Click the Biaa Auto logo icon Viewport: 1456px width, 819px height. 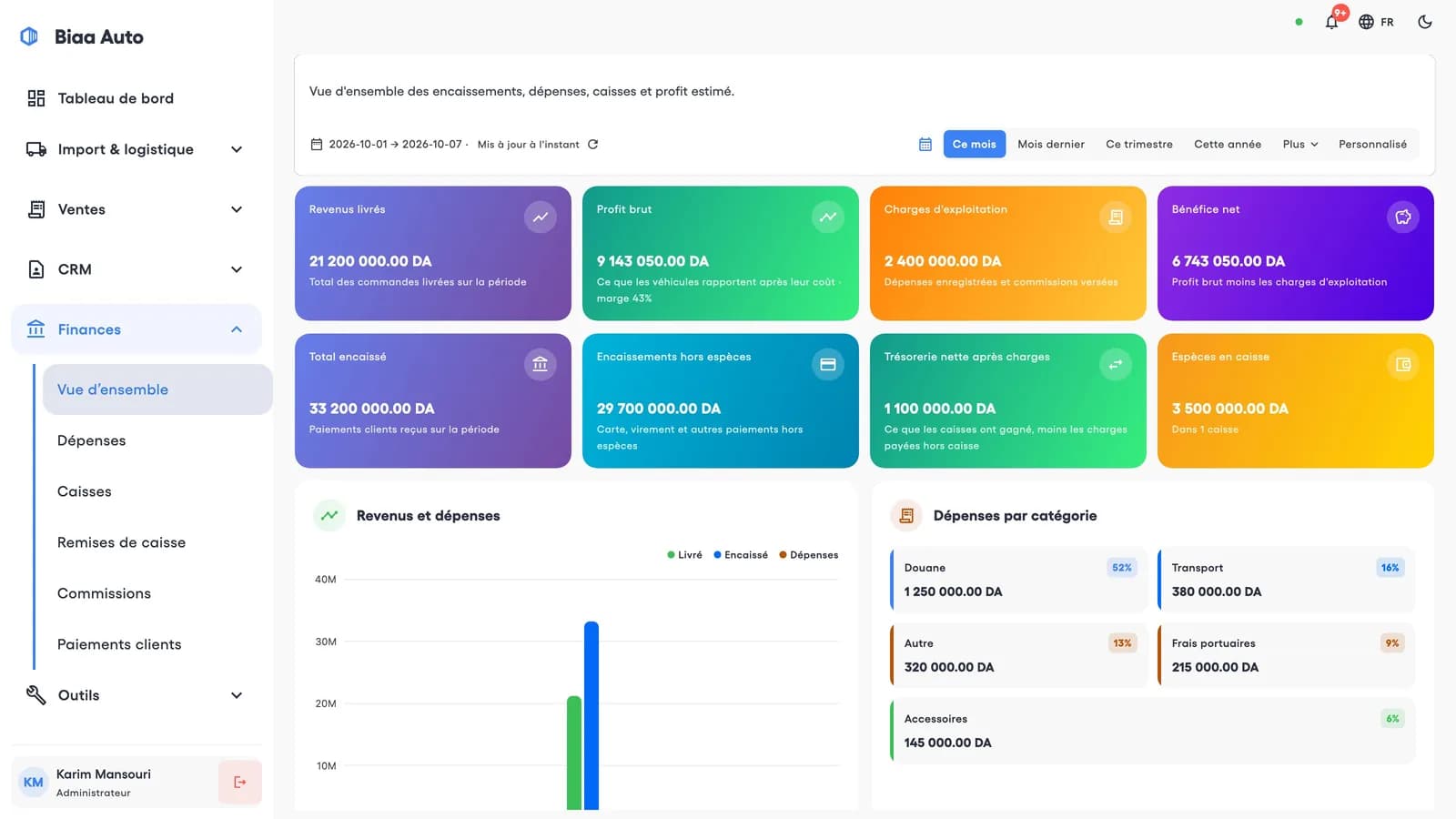coord(29,36)
